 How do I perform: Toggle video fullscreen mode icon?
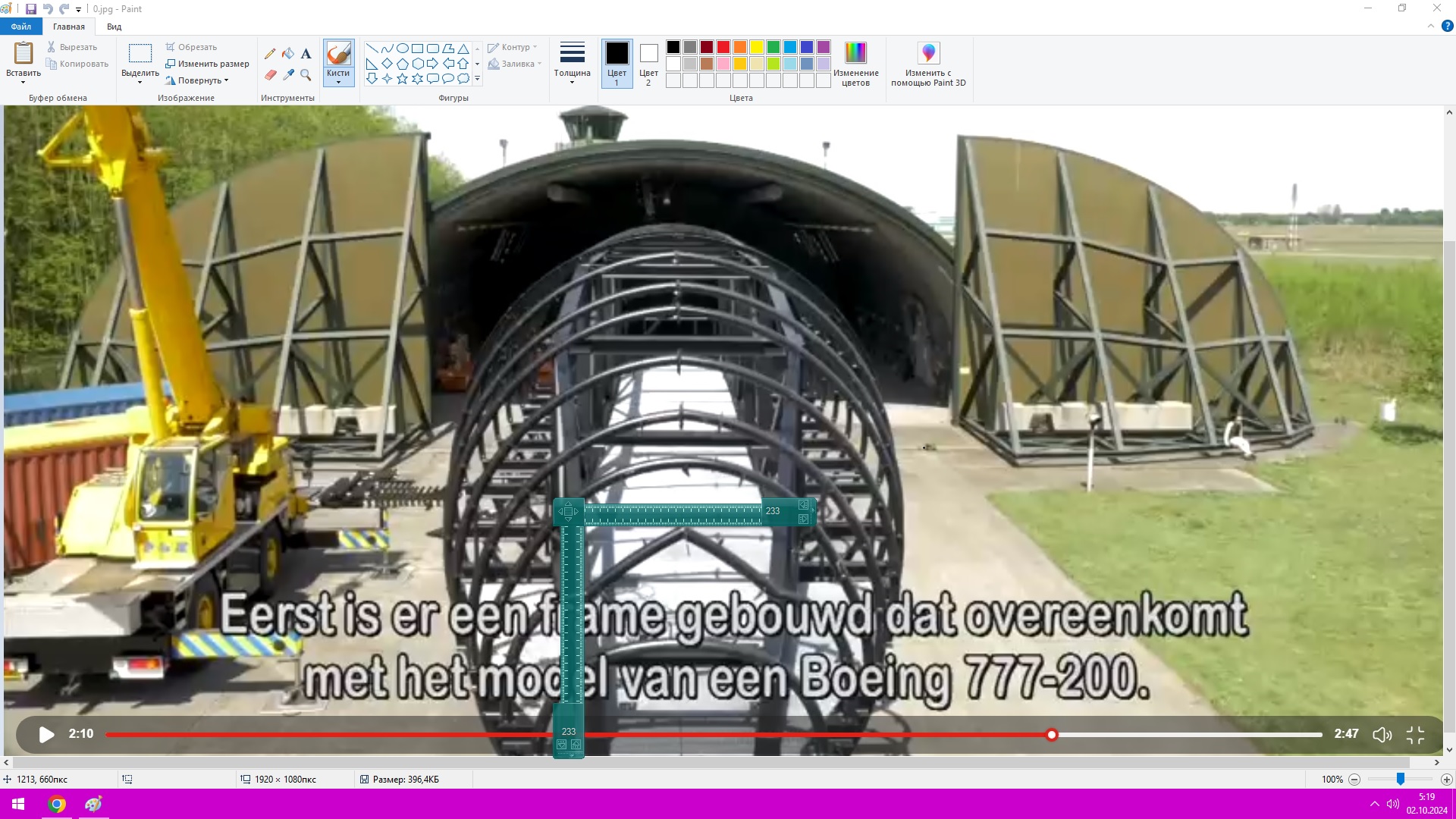pos(1415,735)
